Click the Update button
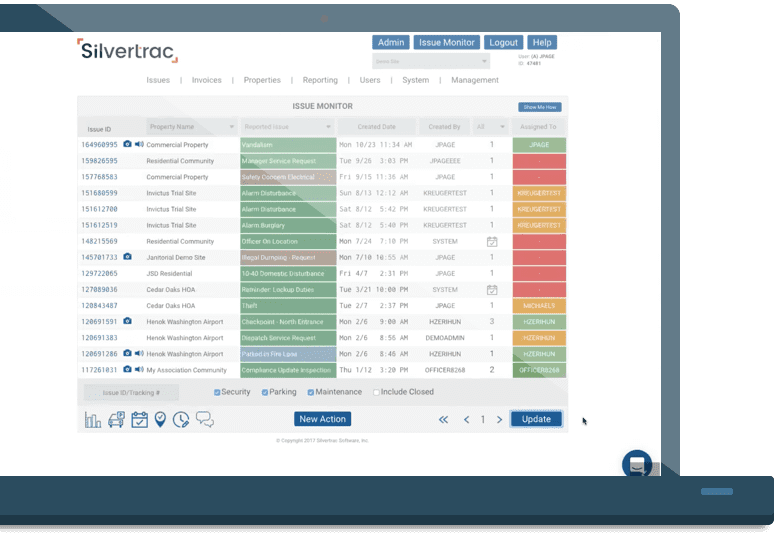Image resolution: width=777 pixels, height=538 pixels. tap(536, 419)
